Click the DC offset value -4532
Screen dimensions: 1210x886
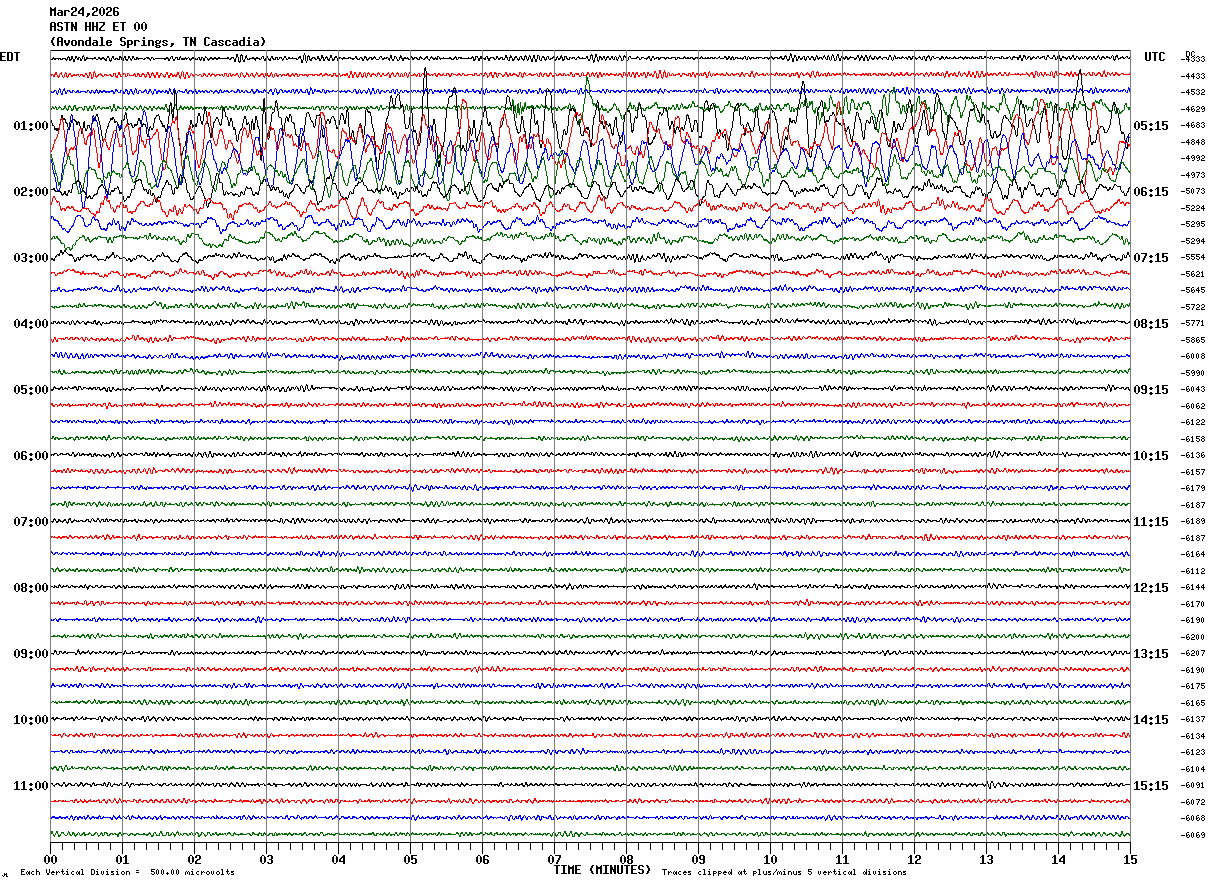(x=1194, y=92)
